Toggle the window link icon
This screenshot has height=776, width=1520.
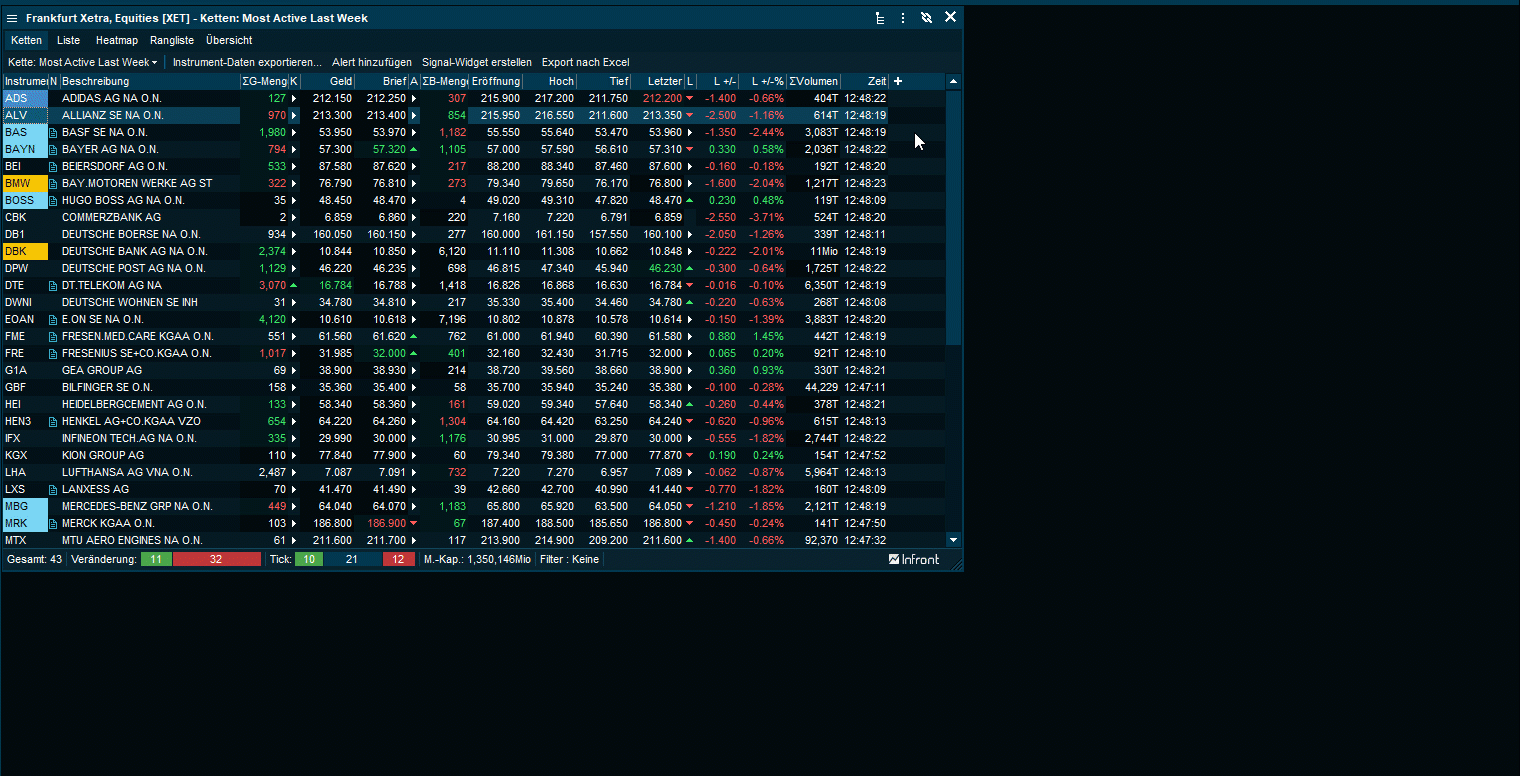click(927, 18)
